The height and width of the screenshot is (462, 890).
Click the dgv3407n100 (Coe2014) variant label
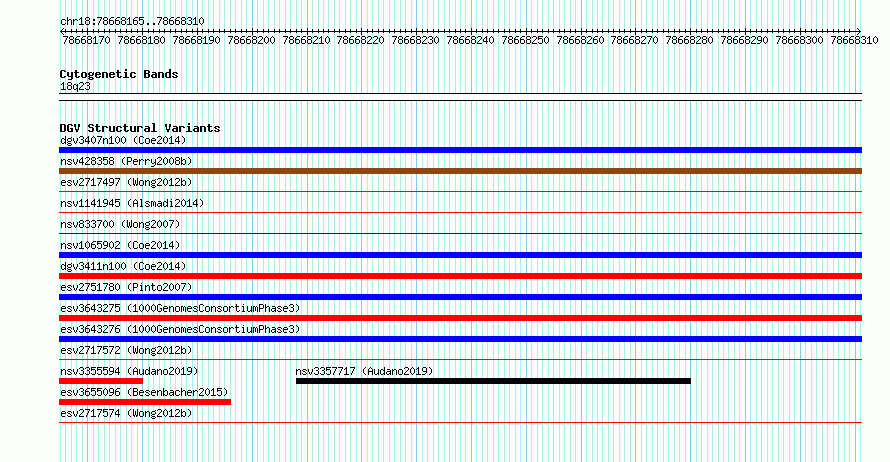123,141
